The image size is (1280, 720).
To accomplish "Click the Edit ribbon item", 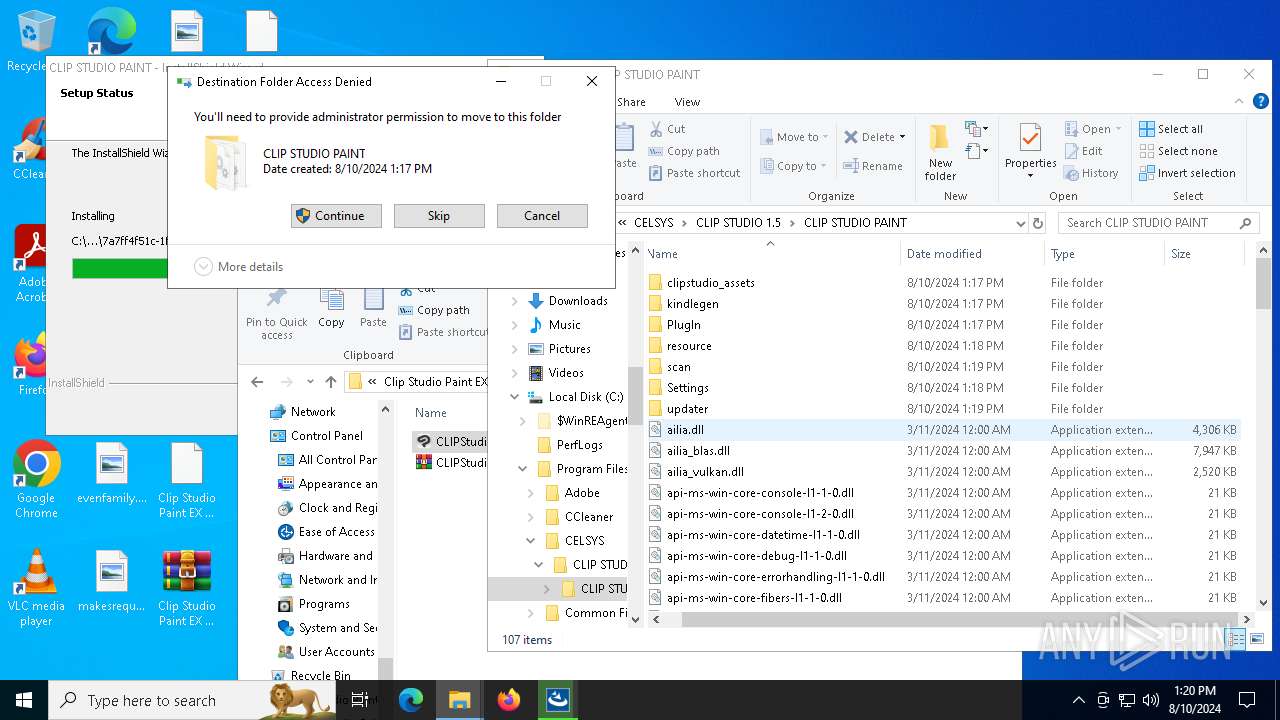I will pyautogui.click(x=1084, y=151).
